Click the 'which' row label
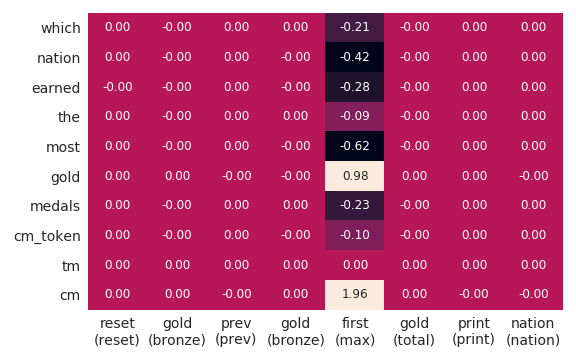Image resolution: width=576 pixels, height=360 pixels. (x=61, y=28)
